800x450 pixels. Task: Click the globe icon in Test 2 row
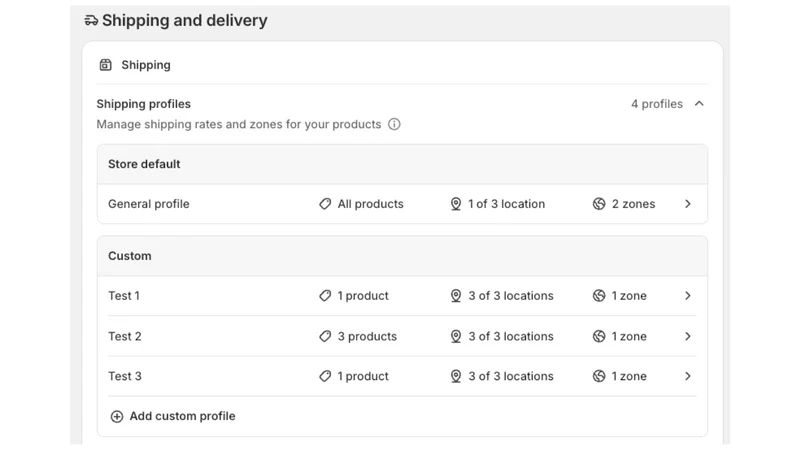(x=599, y=336)
